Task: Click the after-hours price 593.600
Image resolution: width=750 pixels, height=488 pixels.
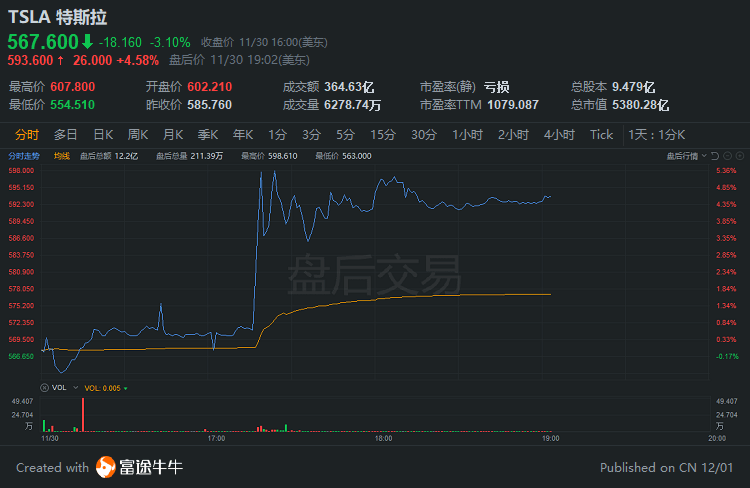Action: (30, 60)
